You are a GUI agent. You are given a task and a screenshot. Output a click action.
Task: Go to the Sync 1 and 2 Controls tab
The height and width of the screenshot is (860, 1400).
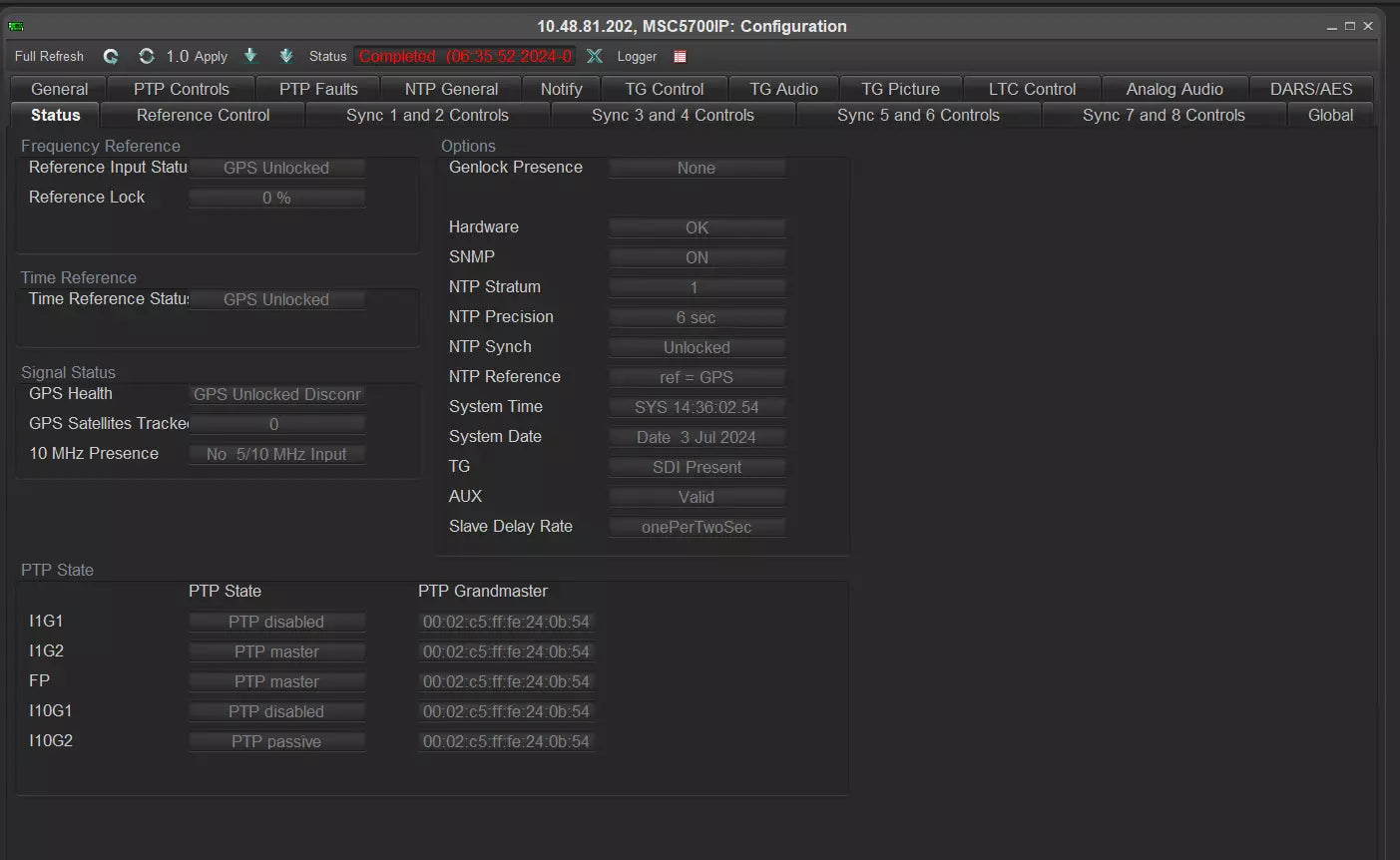427,115
